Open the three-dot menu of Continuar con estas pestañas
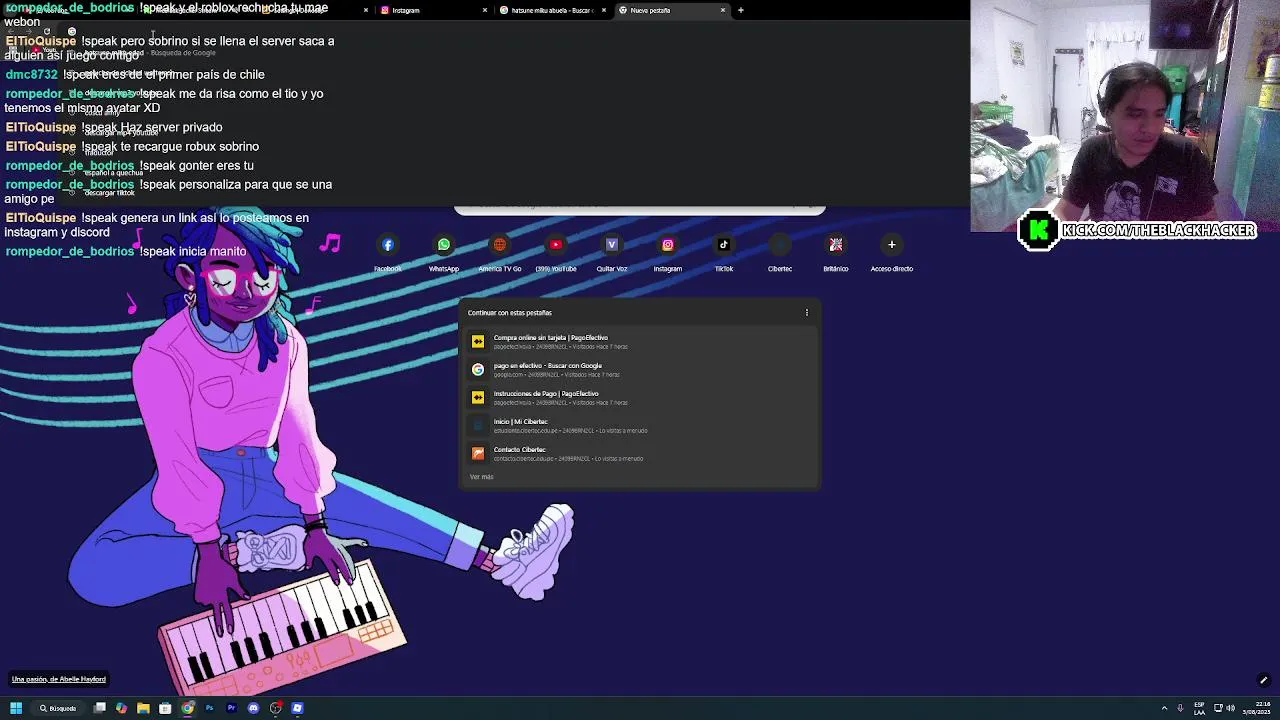This screenshot has height=720, width=1280. [807, 312]
